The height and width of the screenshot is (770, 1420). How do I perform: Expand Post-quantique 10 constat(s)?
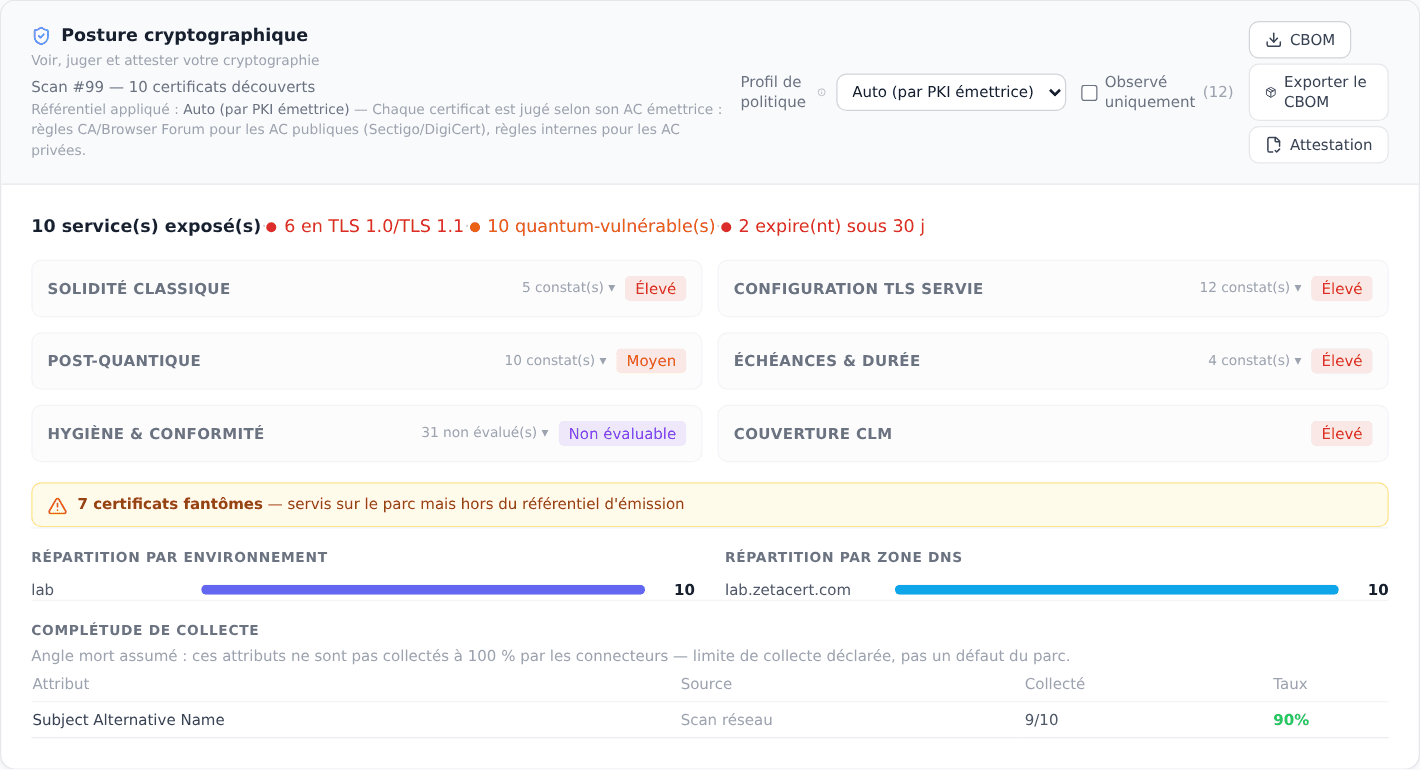pyautogui.click(x=556, y=361)
